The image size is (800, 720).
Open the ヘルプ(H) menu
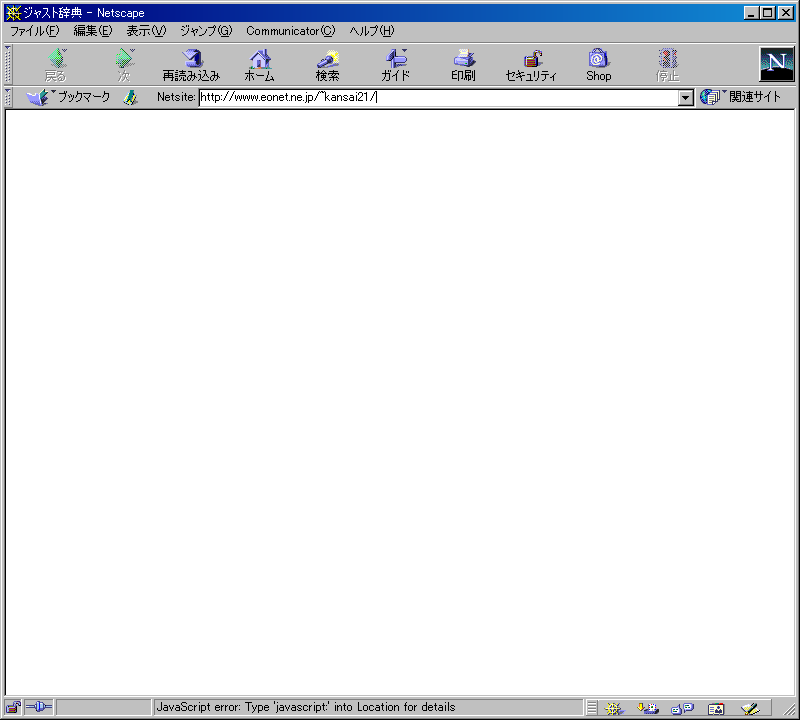pyautogui.click(x=372, y=31)
